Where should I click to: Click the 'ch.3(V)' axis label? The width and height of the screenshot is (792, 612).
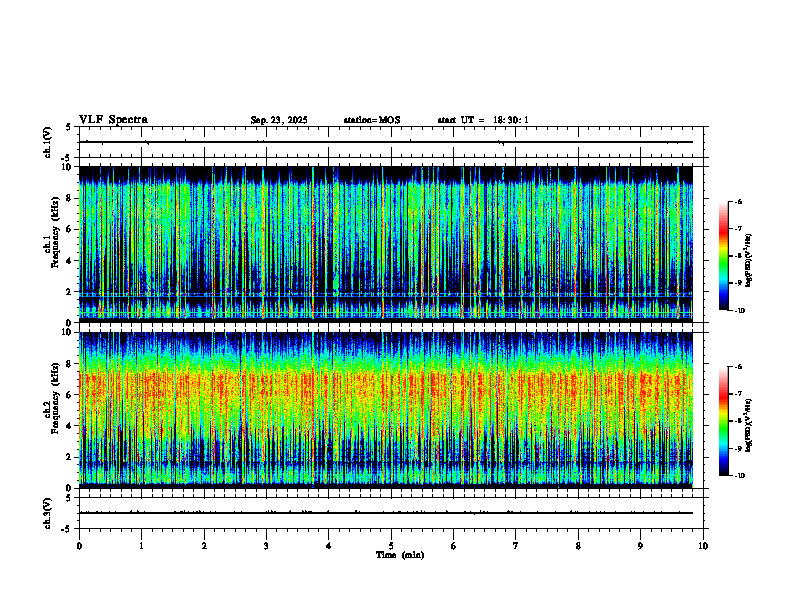[48, 513]
